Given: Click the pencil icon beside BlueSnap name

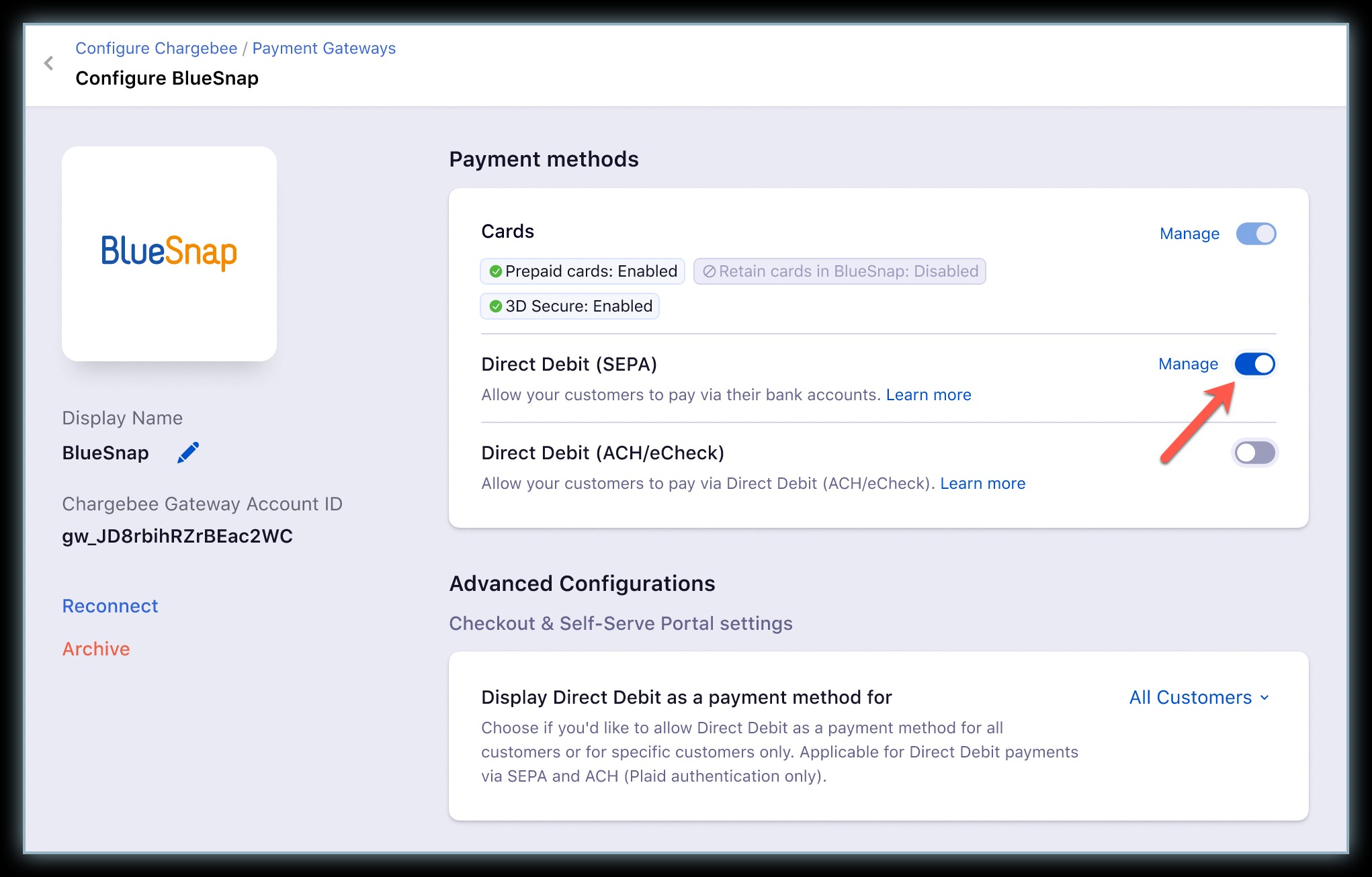Looking at the screenshot, I should (x=188, y=453).
